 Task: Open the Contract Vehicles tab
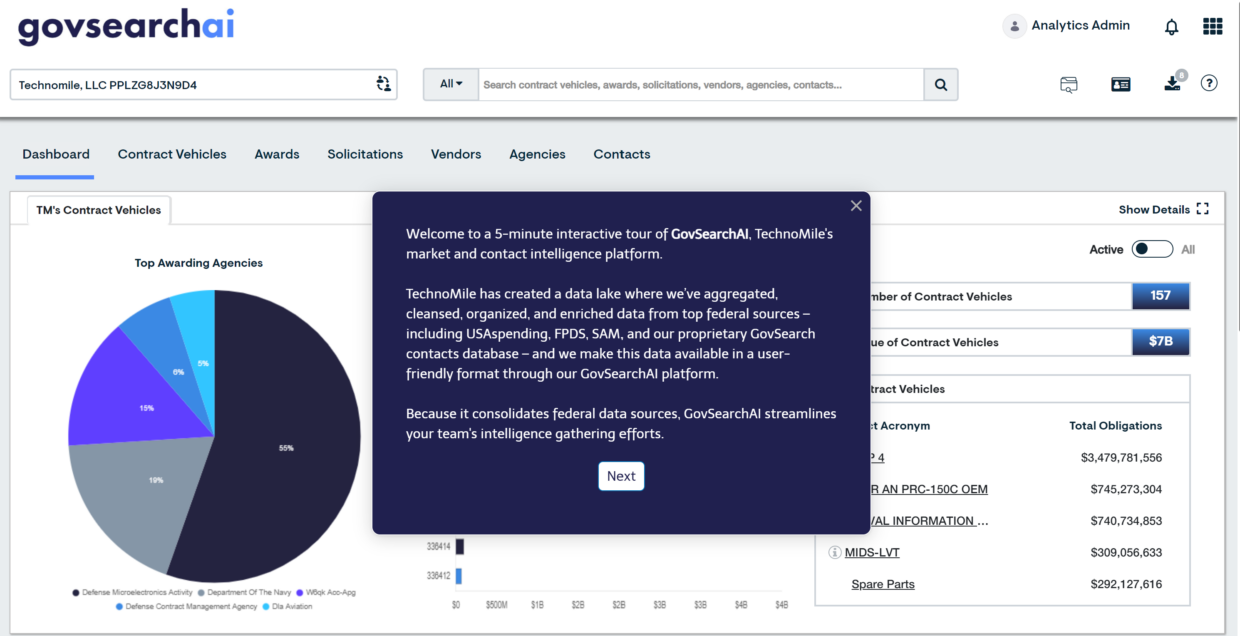[x=172, y=154]
